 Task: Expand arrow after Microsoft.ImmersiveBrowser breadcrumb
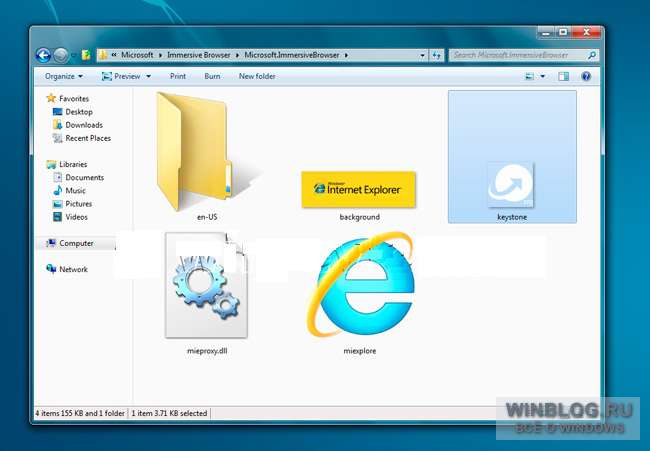coord(346,55)
